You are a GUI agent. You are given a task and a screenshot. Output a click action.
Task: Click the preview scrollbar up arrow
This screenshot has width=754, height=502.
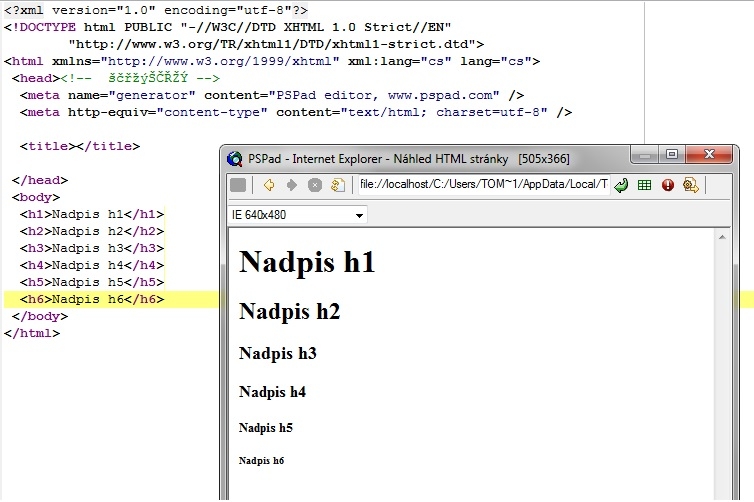tap(722, 237)
